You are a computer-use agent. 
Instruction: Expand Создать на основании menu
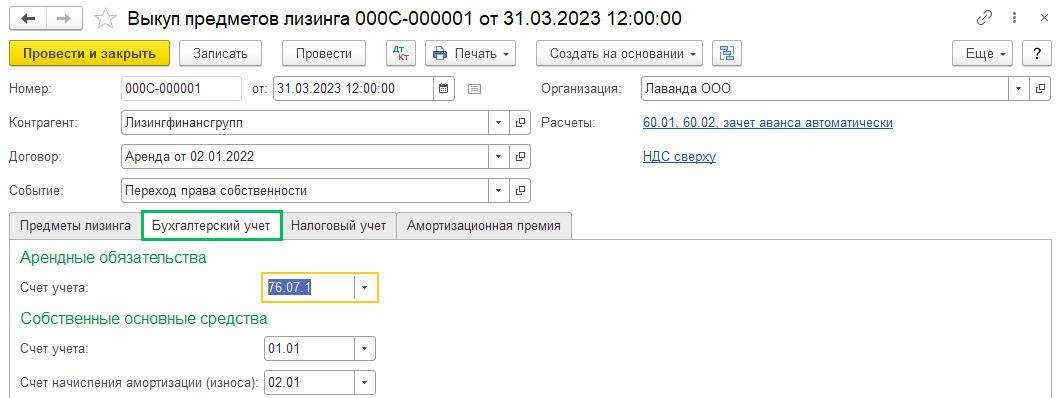coord(619,53)
